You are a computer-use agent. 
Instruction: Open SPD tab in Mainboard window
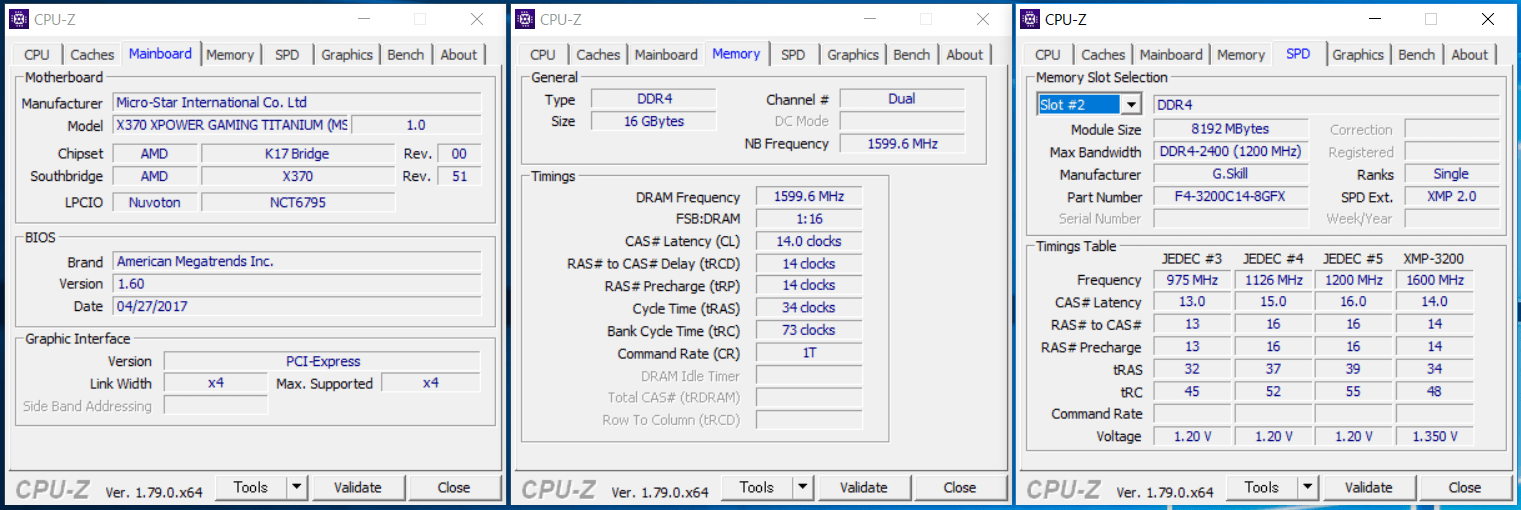287,55
